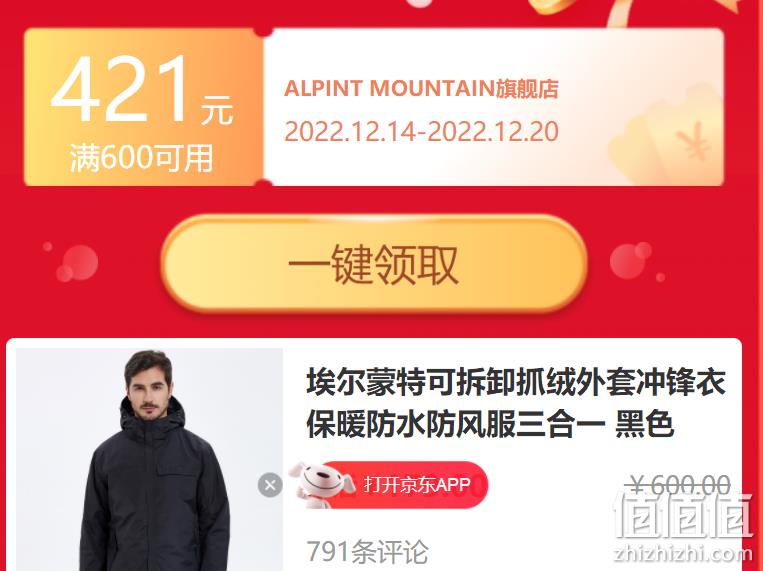This screenshot has height=571, width=763.
Task: View the 791条评论 reviews
Action: (367, 552)
